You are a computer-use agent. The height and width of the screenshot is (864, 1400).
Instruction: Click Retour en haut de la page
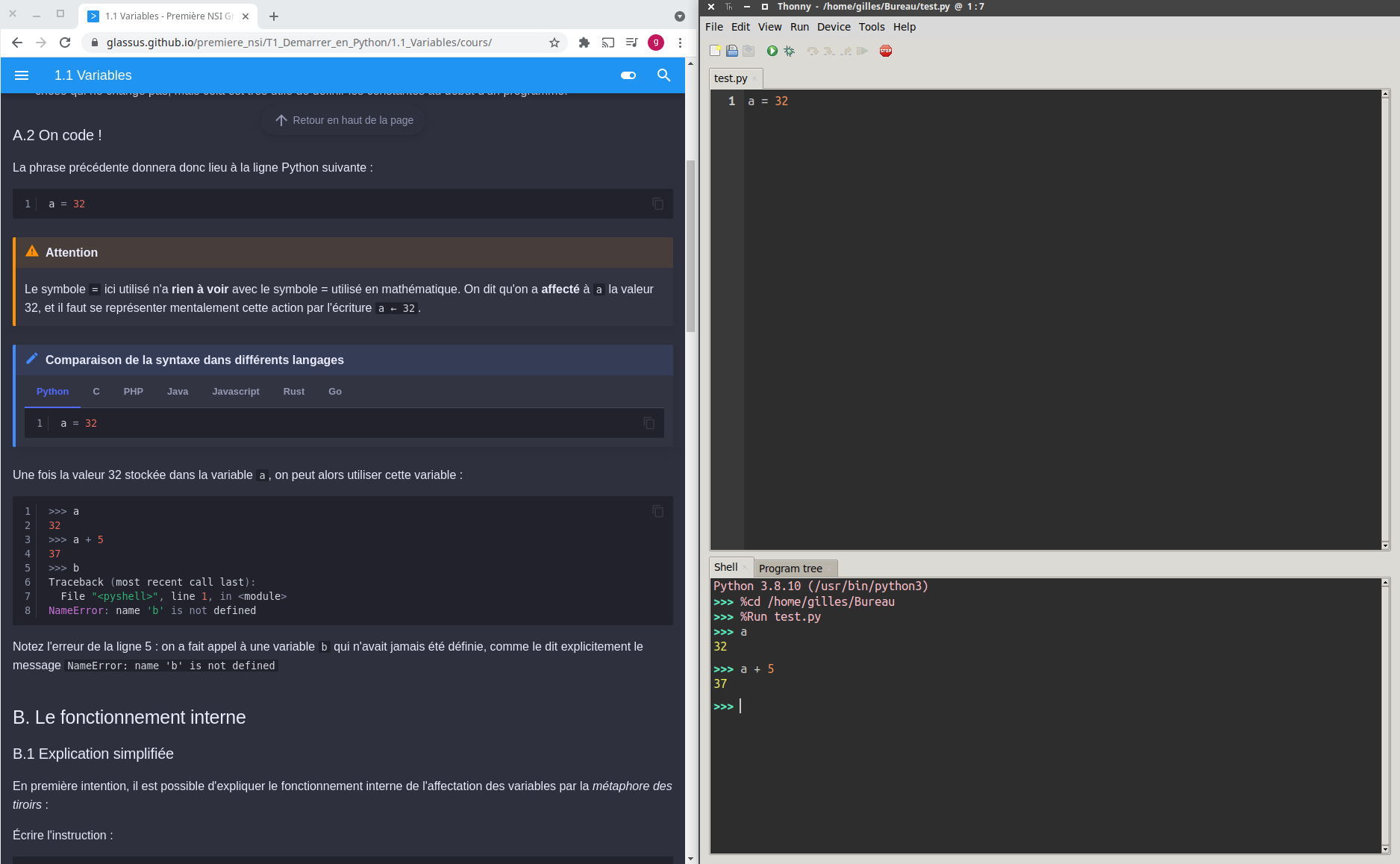(344, 120)
